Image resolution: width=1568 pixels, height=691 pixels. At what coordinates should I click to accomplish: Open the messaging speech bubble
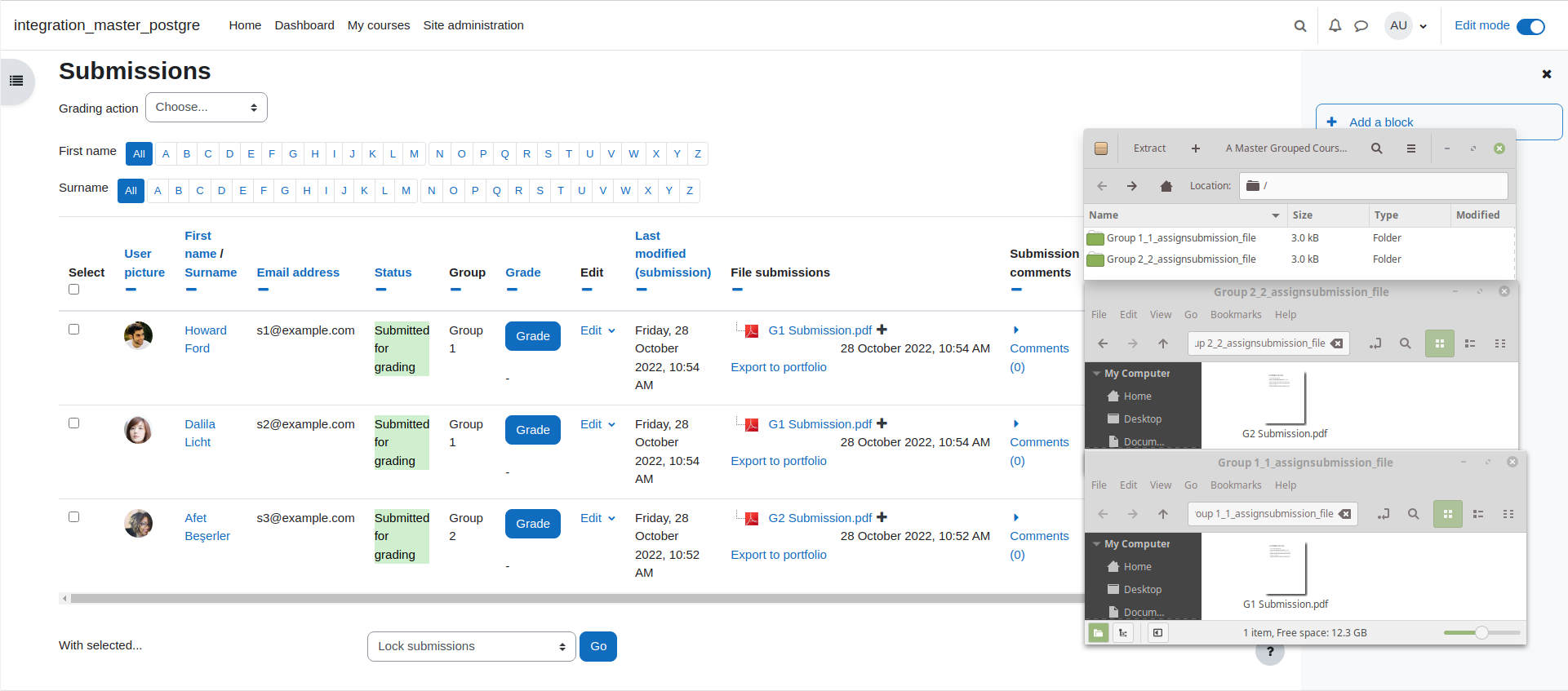point(1361,26)
